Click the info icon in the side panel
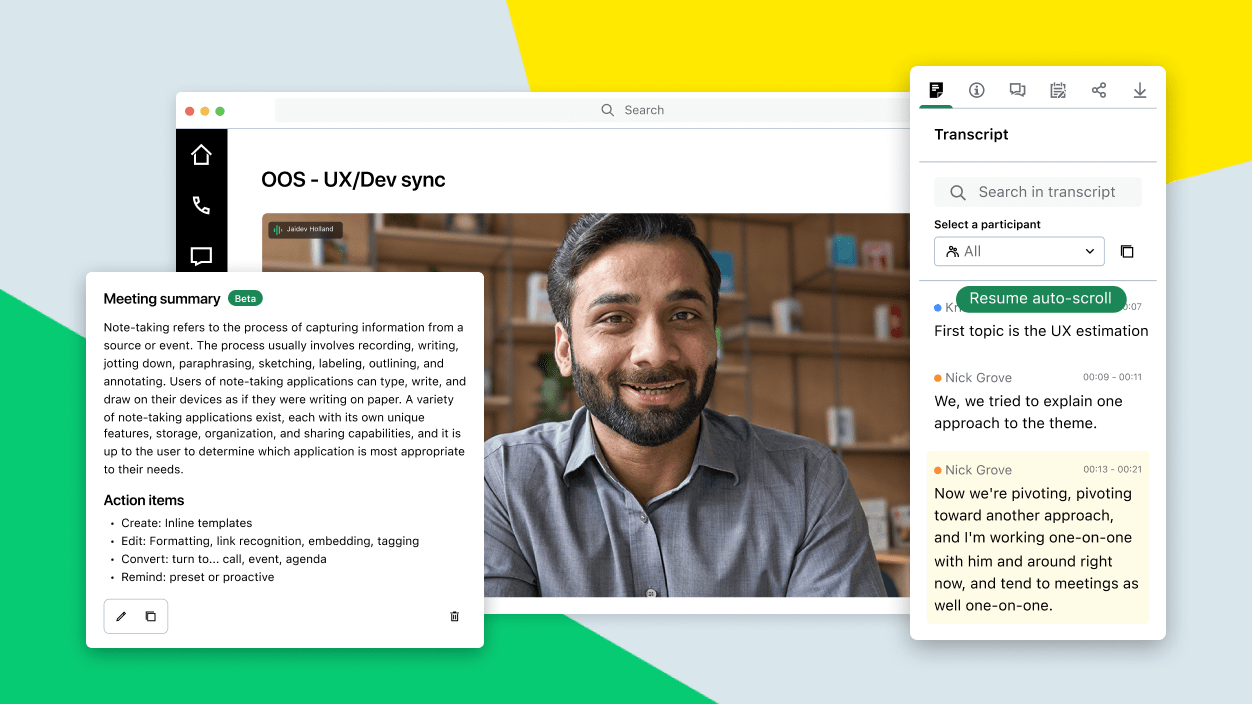 point(977,90)
